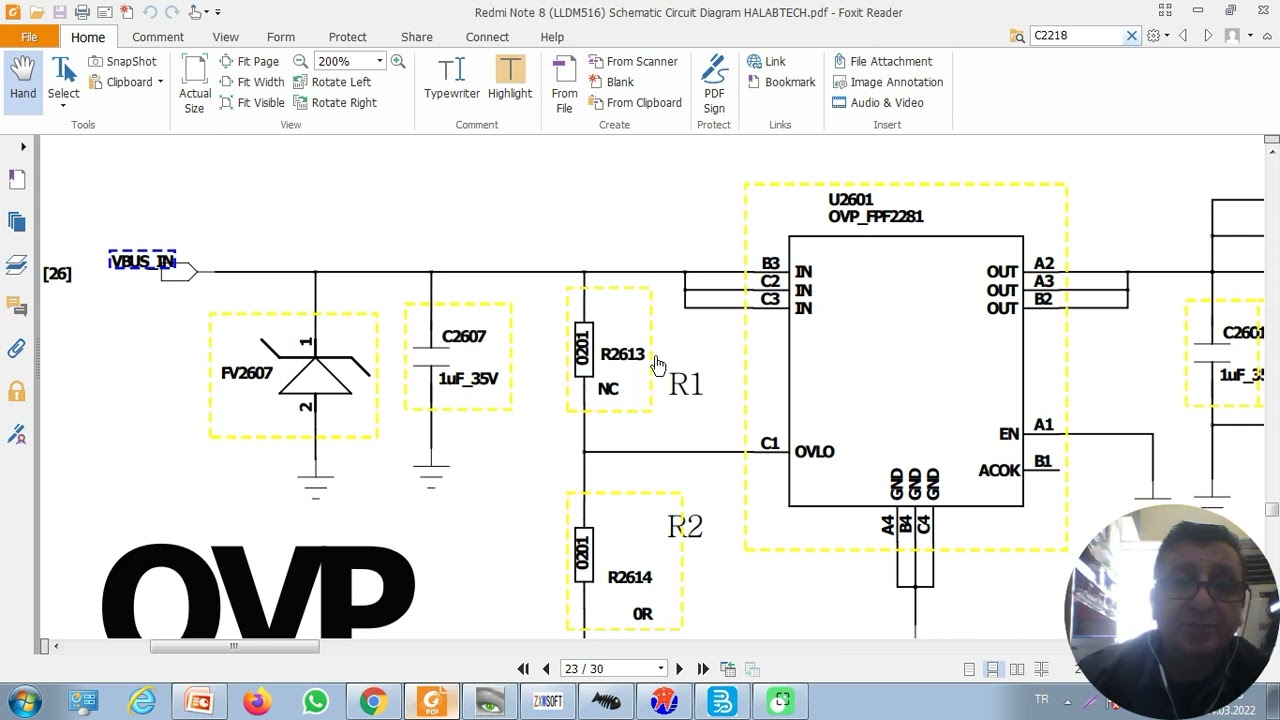Screen dimensions: 1280x720
Task: Open the Security lock panel
Action: pyautogui.click(x=16, y=391)
